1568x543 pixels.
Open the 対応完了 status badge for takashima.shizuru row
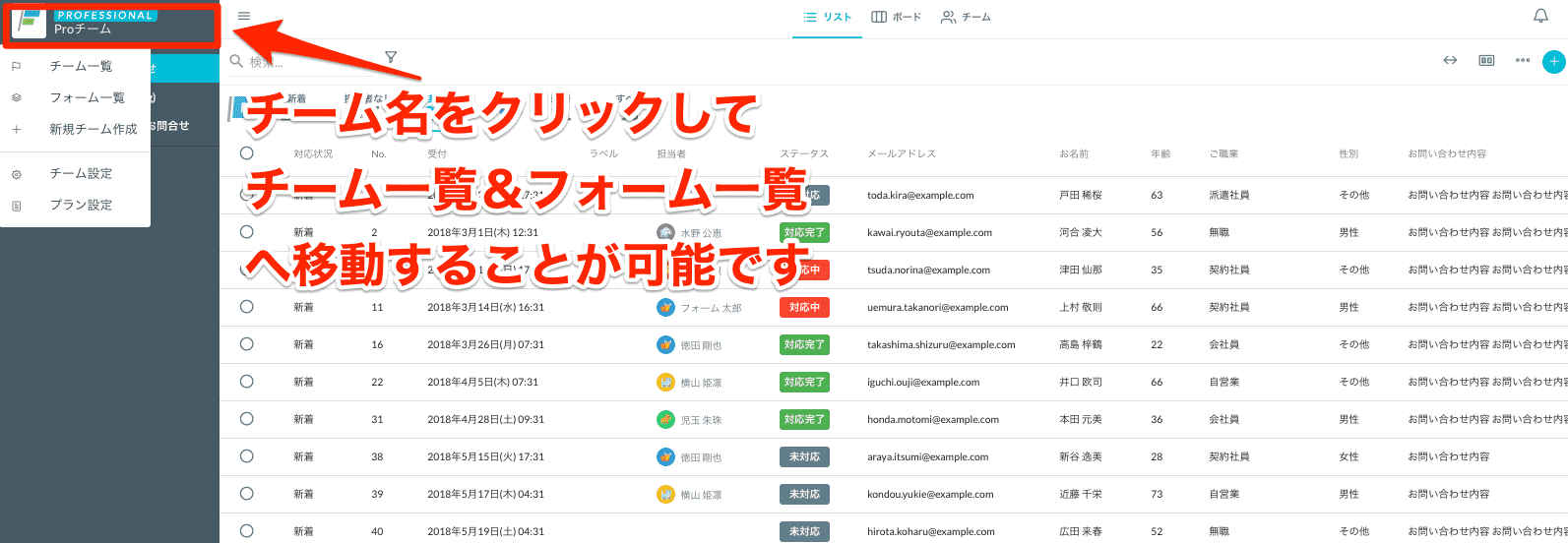pyautogui.click(x=804, y=345)
